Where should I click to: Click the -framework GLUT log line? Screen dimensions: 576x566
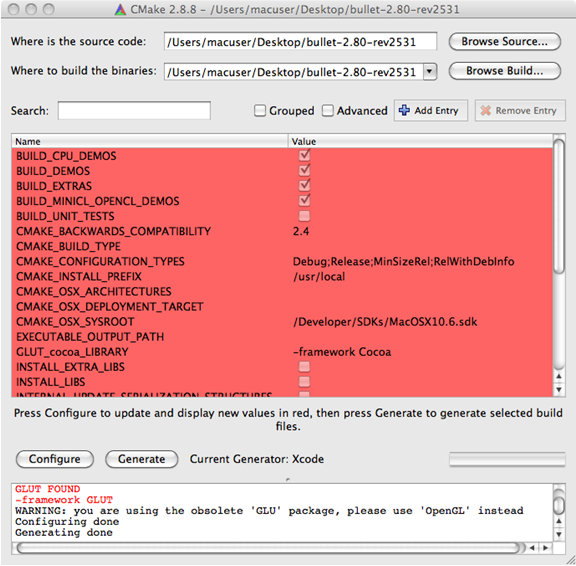[x=64, y=500]
